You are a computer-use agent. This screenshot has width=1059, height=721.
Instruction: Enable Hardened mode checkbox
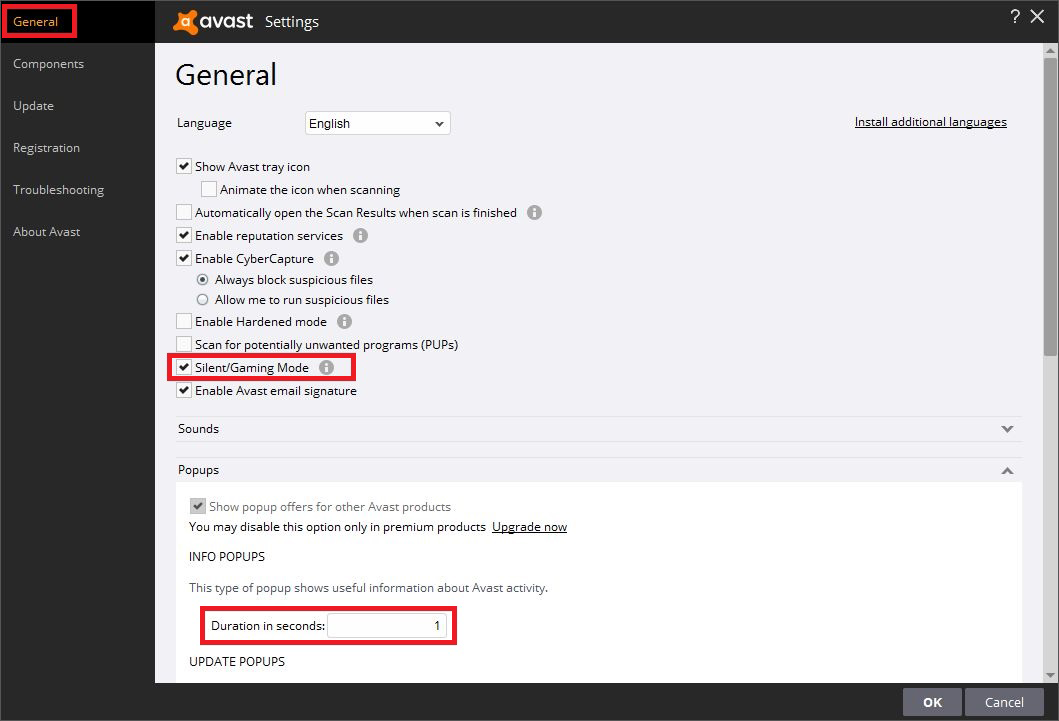(184, 321)
